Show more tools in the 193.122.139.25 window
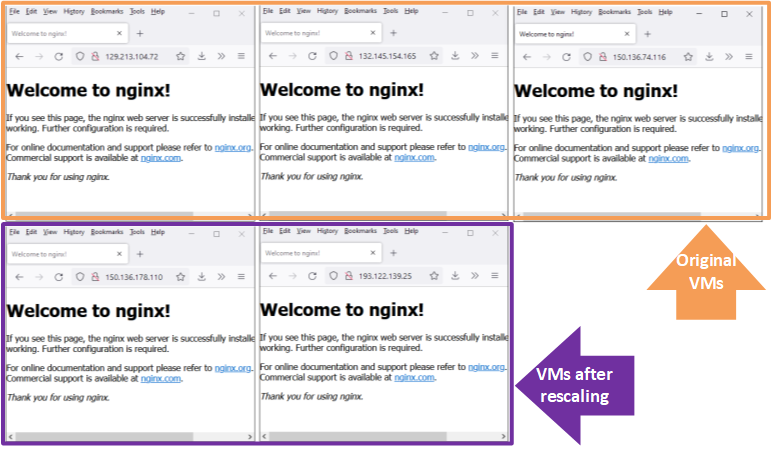 [475, 276]
